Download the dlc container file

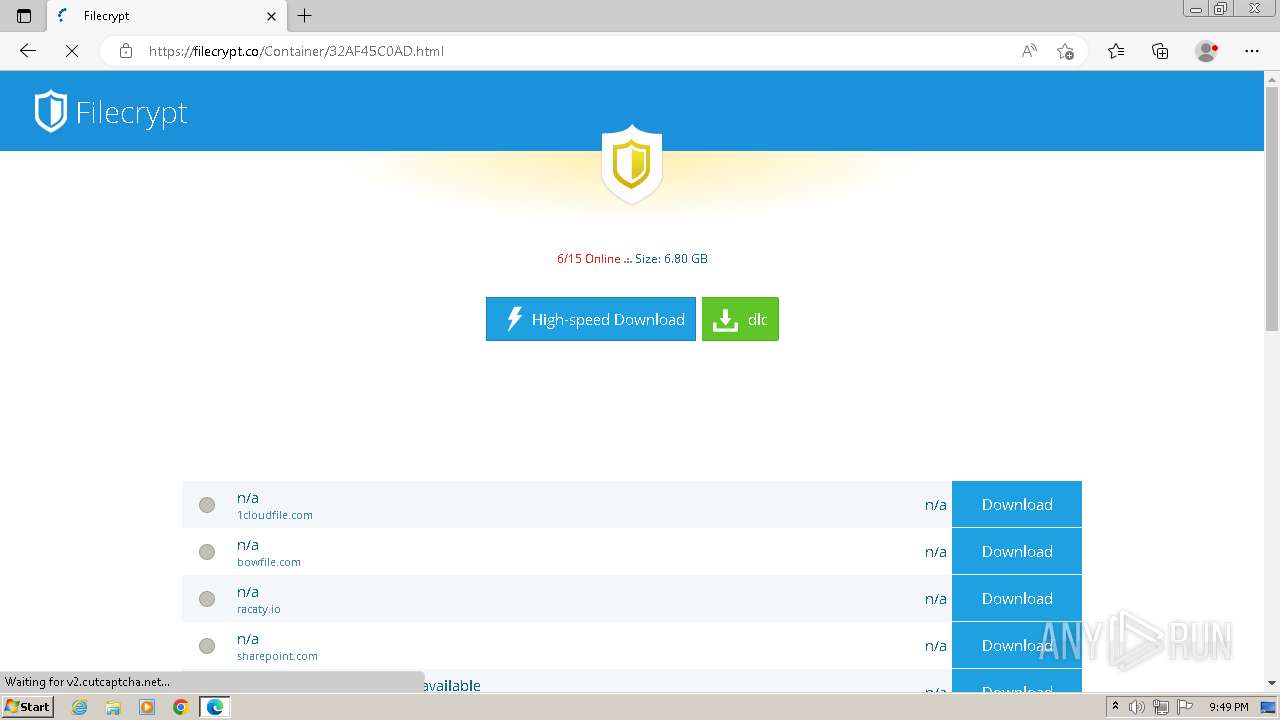click(740, 319)
